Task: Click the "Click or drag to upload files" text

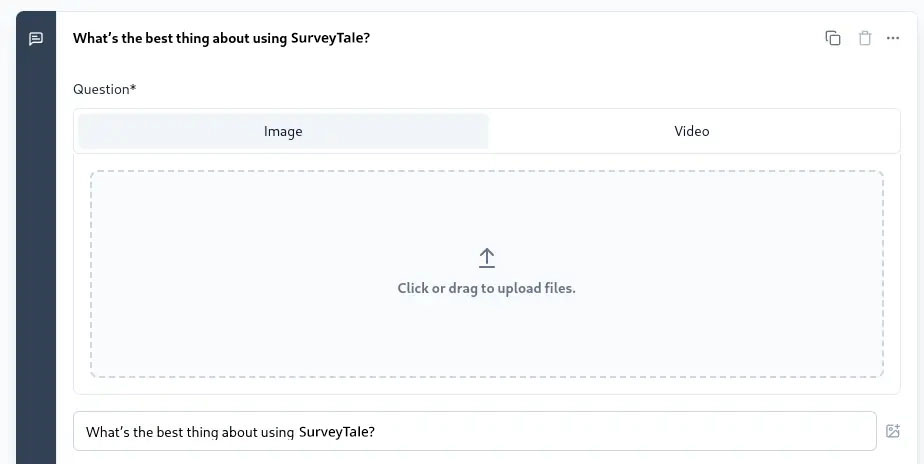Action: (x=486, y=288)
